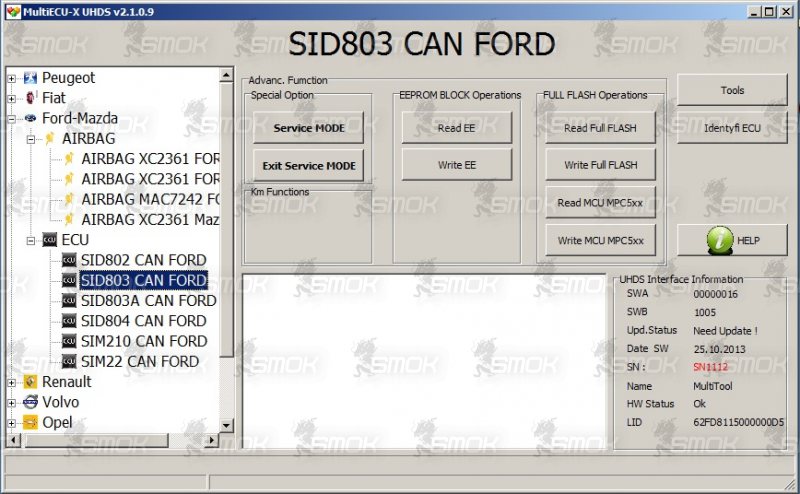Click the Write EE button
The width and height of the screenshot is (800, 494).
457,165
